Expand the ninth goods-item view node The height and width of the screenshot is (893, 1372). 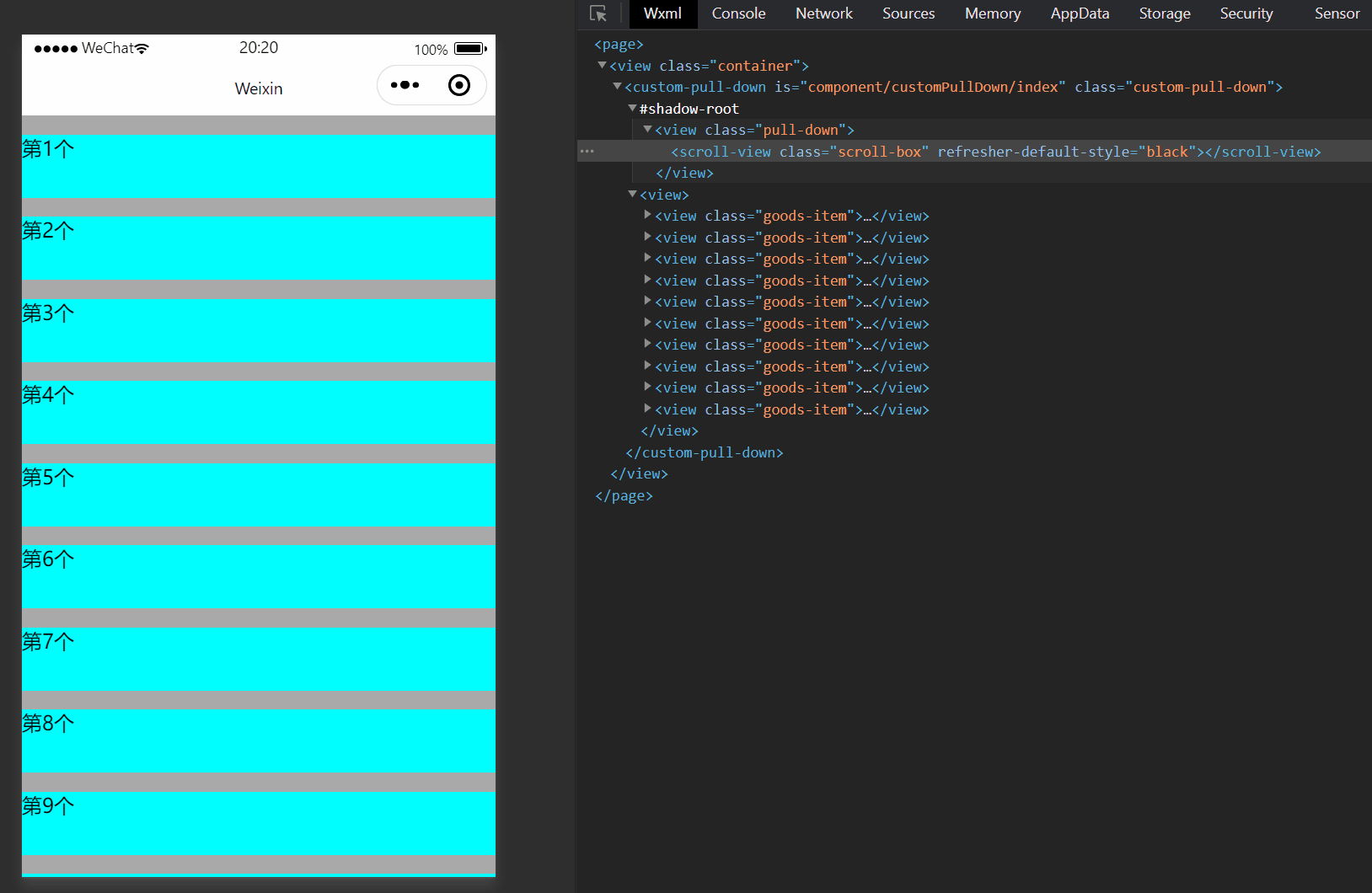tap(647, 387)
